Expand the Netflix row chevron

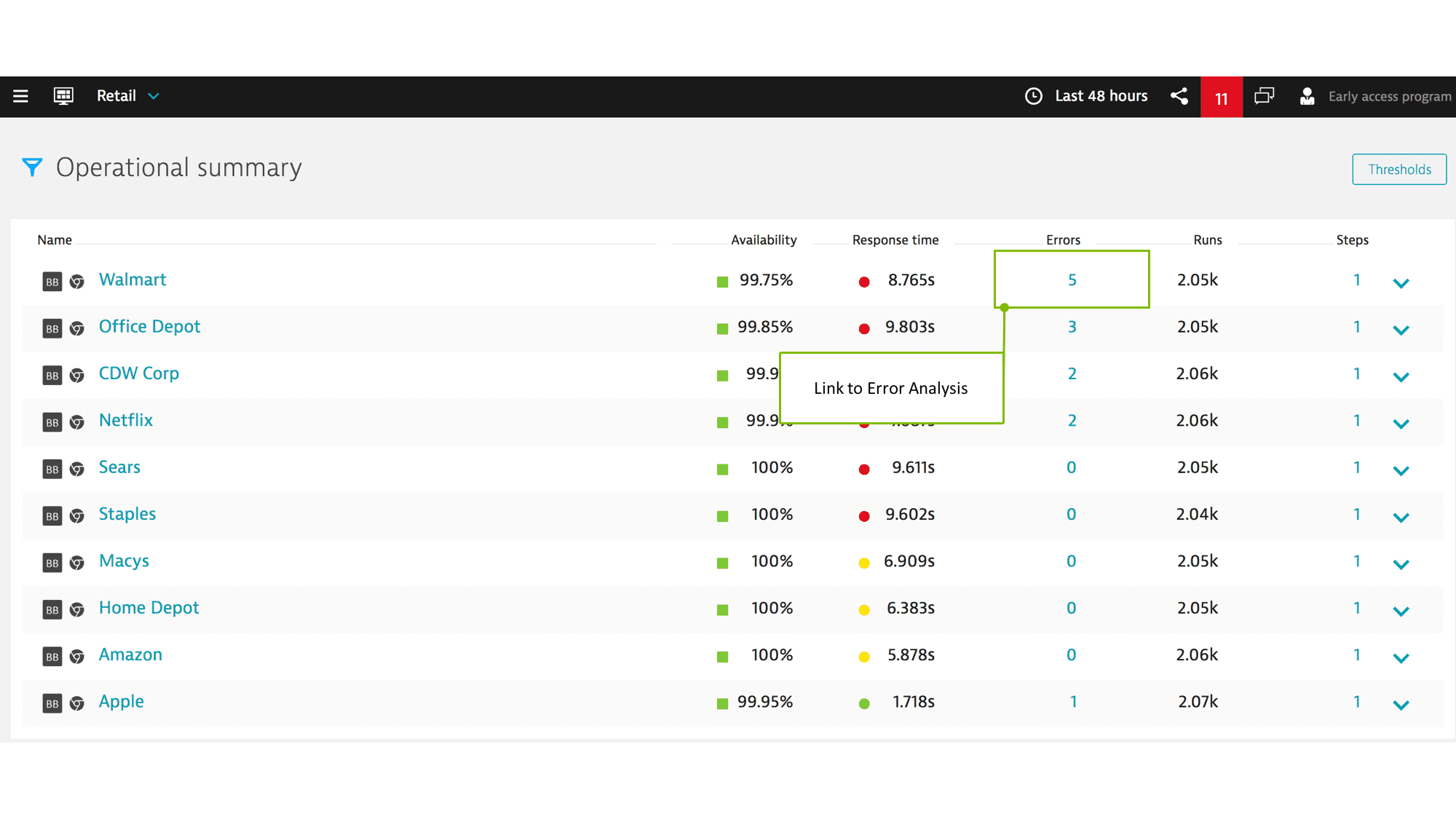1401,424
